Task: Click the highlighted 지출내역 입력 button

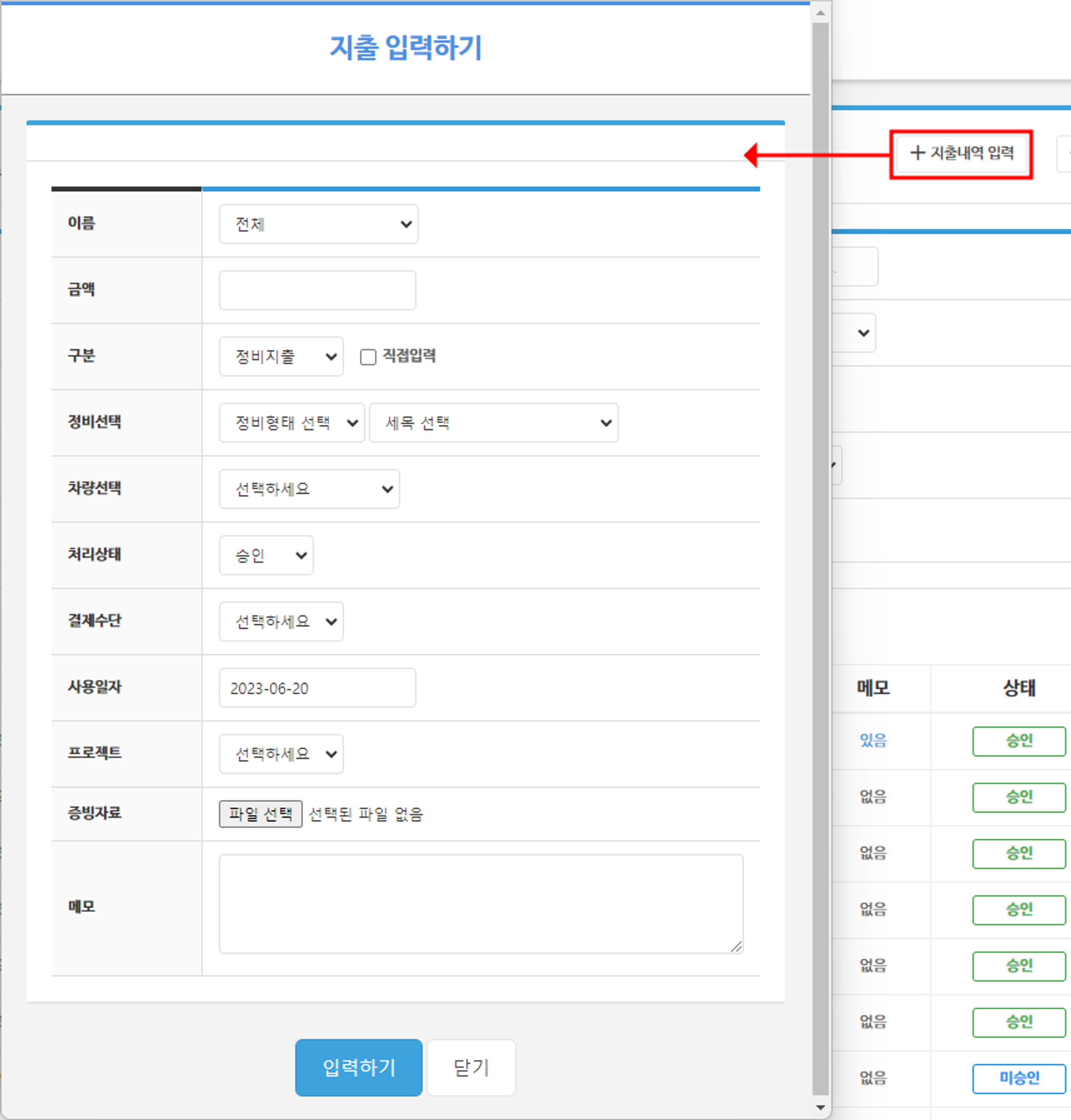Action: pyautogui.click(x=961, y=153)
